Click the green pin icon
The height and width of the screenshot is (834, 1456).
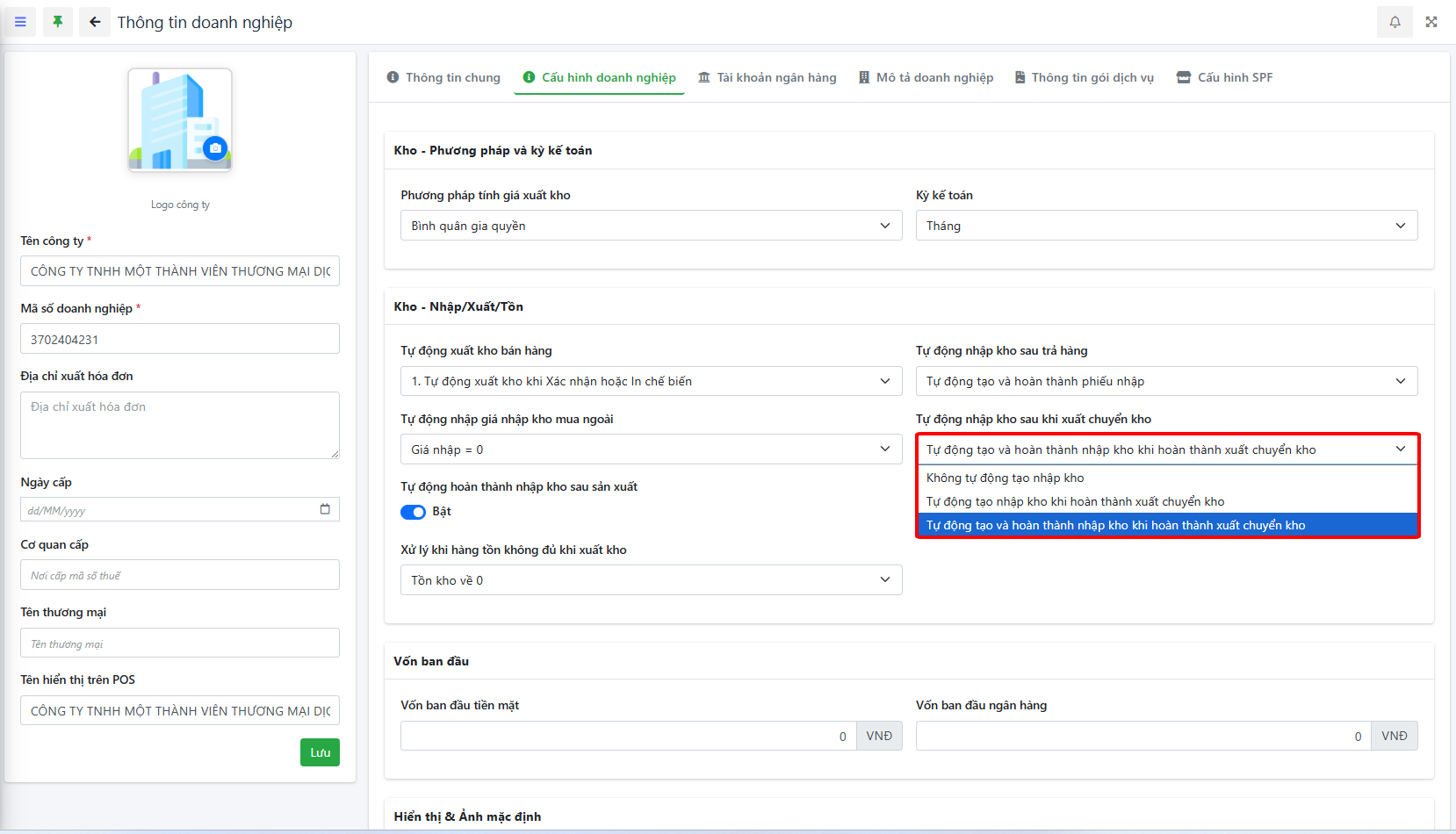click(x=58, y=22)
